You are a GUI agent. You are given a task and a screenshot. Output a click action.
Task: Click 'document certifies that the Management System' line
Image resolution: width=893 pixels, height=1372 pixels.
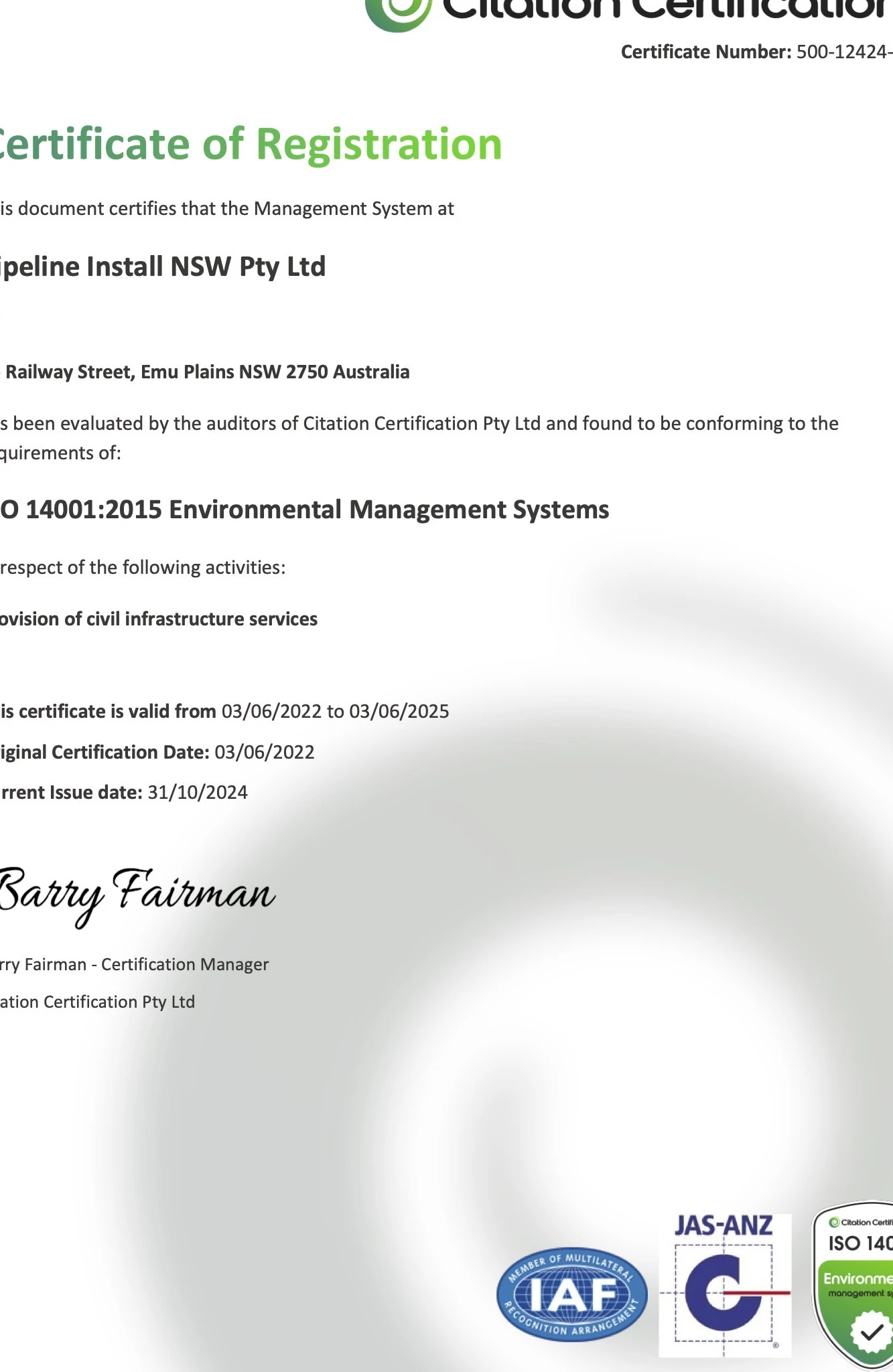[227, 209]
